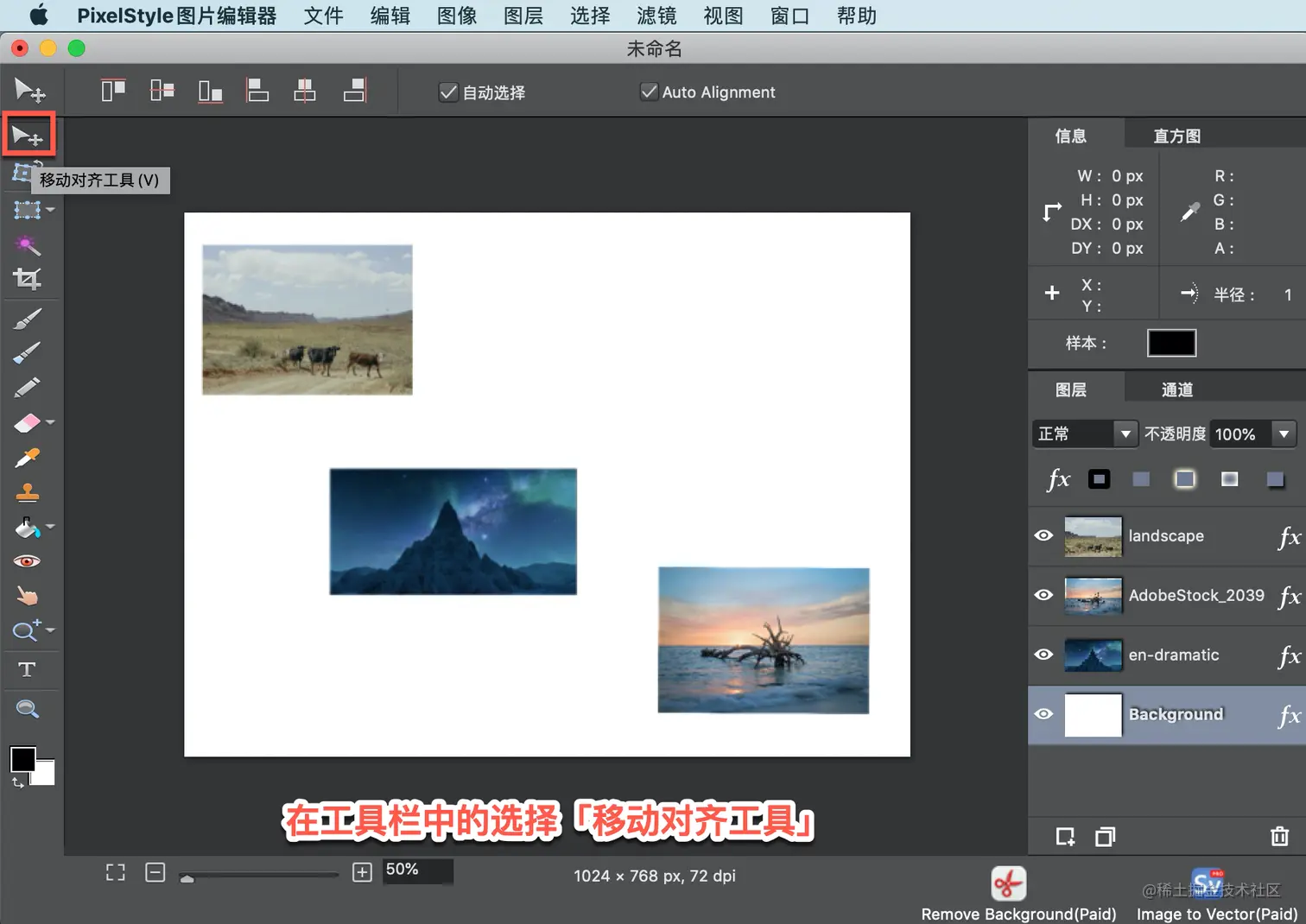Switch to the 通道 tab

pyautogui.click(x=1176, y=389)
